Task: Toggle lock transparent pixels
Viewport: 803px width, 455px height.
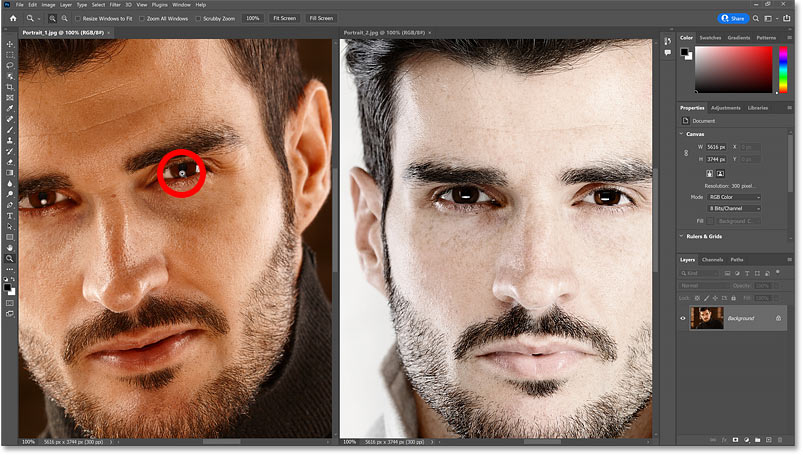Action: coord(697,298)
